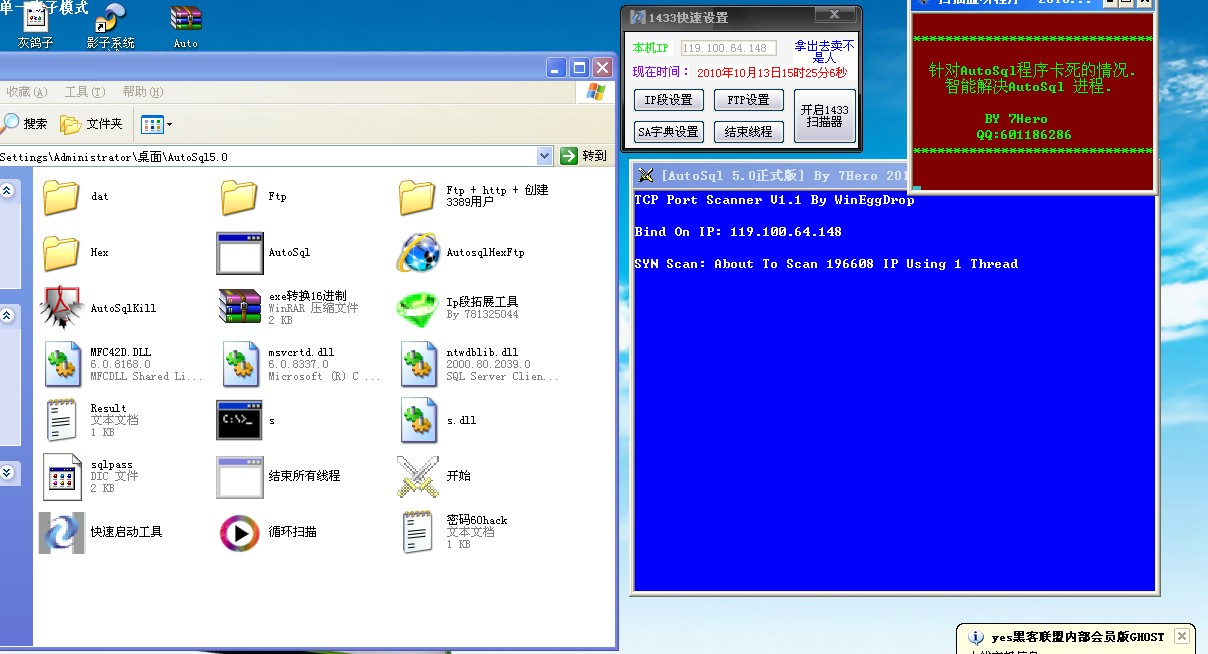The width and height of the screenshot is (1208, 654).
Task: Open the AutoSqlKill program icon
Action: 62,309
